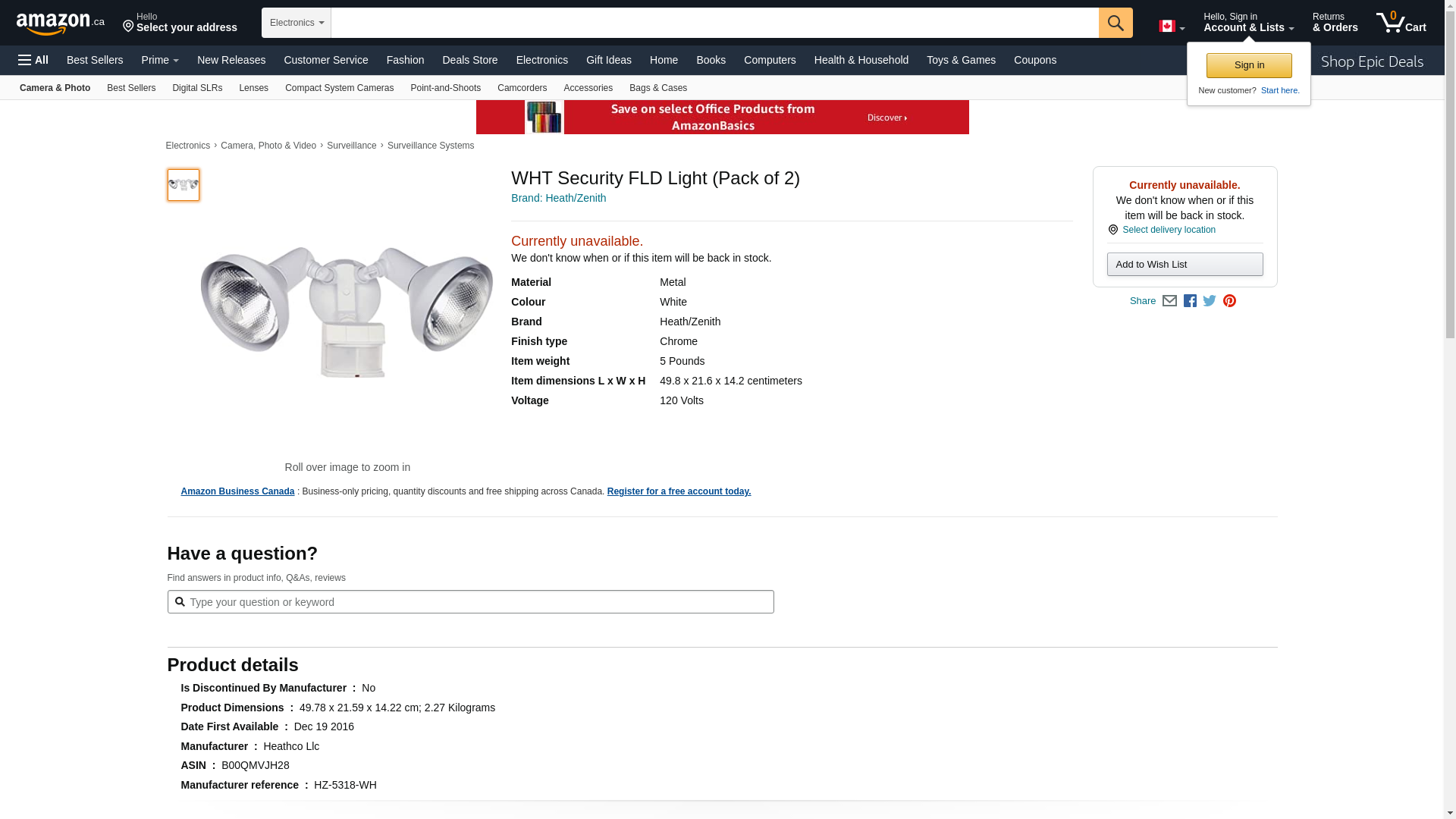Expand the Electronics search category dropdown

tap(297, 23)
